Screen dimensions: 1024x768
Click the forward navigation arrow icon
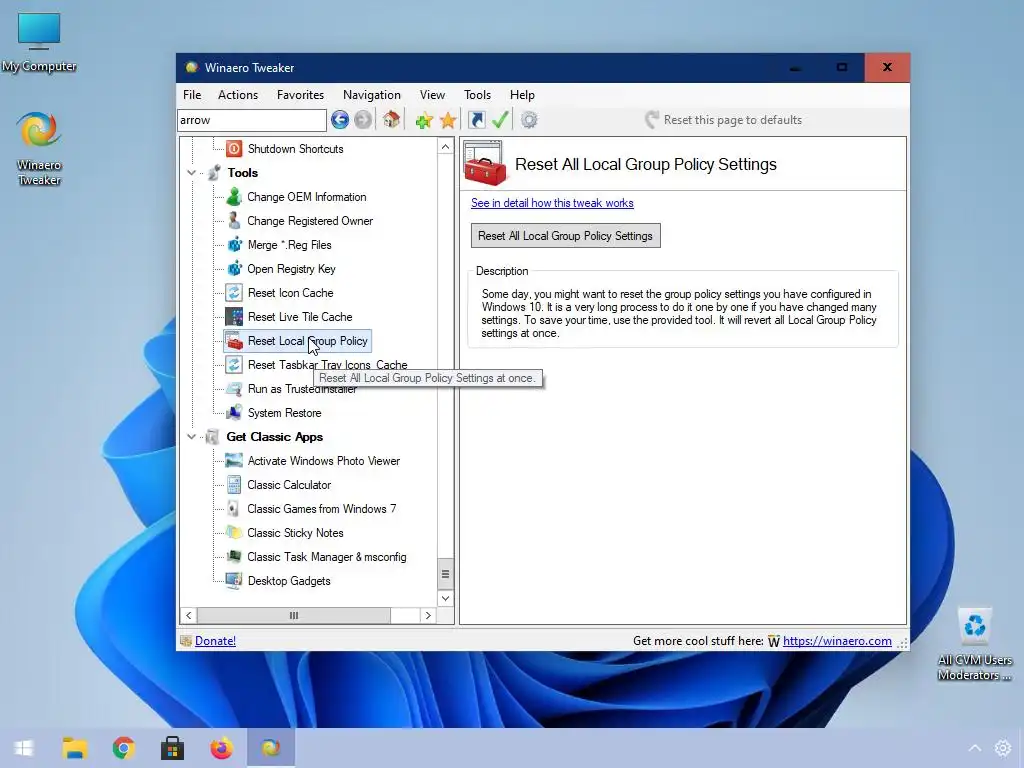point(363,120)
